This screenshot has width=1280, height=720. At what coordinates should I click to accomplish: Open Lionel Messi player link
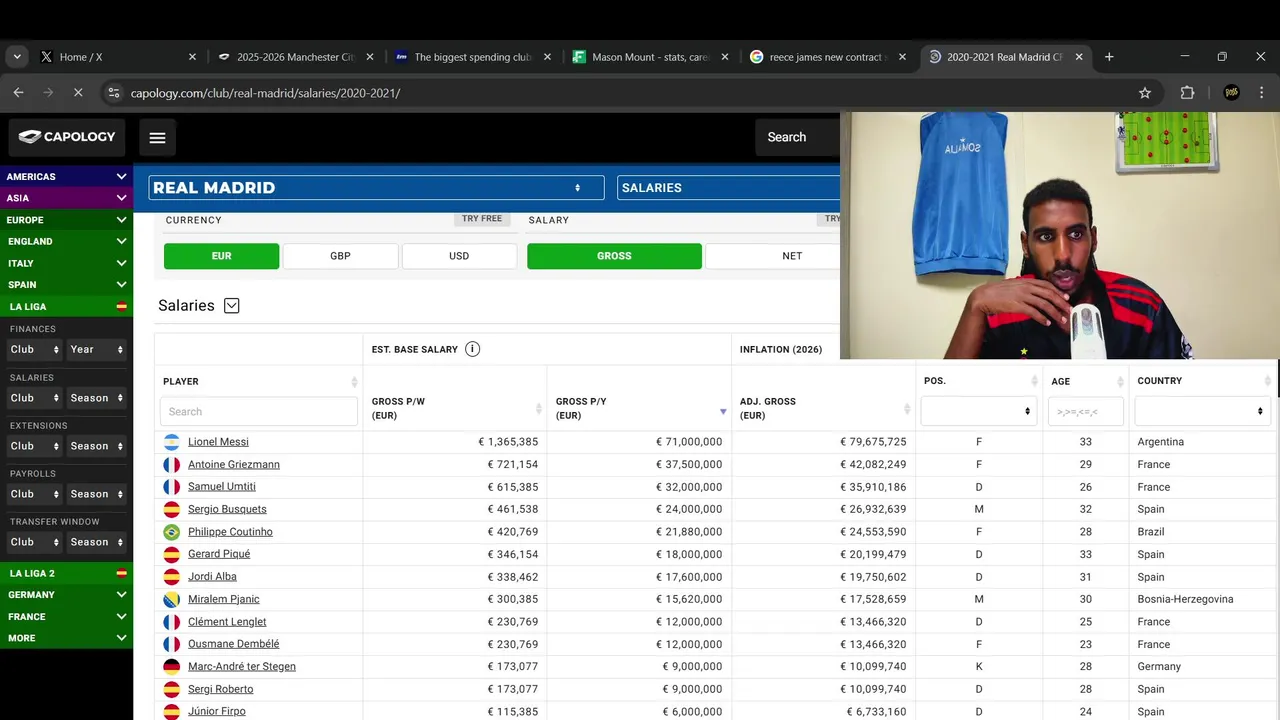click(218, 442)
